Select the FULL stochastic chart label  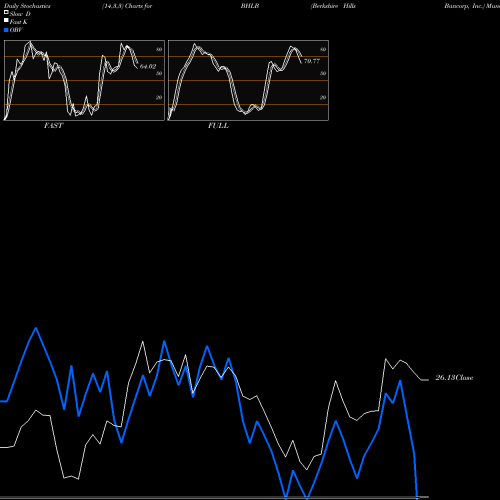click(x=218, y=126)
